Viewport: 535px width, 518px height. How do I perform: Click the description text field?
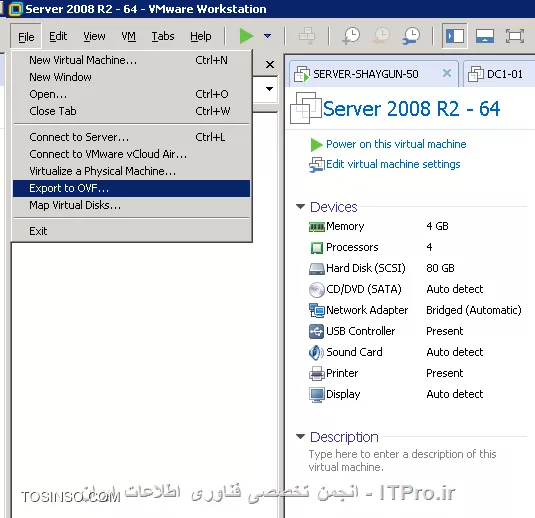point(402,461)
